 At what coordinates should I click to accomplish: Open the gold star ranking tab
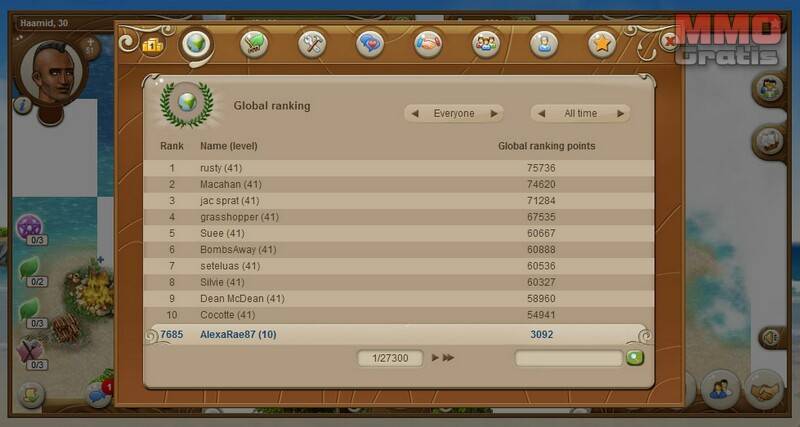(x=600, y=44)
